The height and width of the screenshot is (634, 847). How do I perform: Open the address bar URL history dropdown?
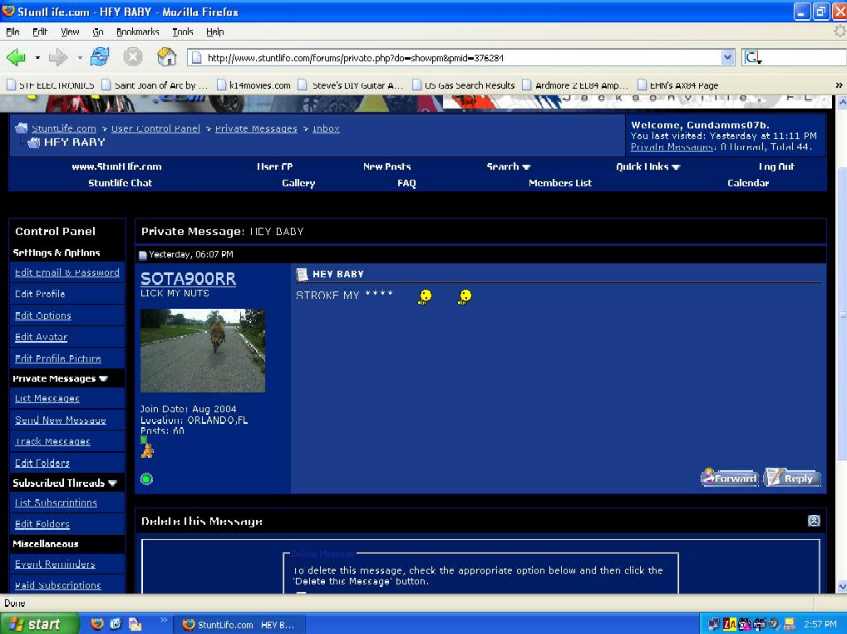[x=727, y=58]
